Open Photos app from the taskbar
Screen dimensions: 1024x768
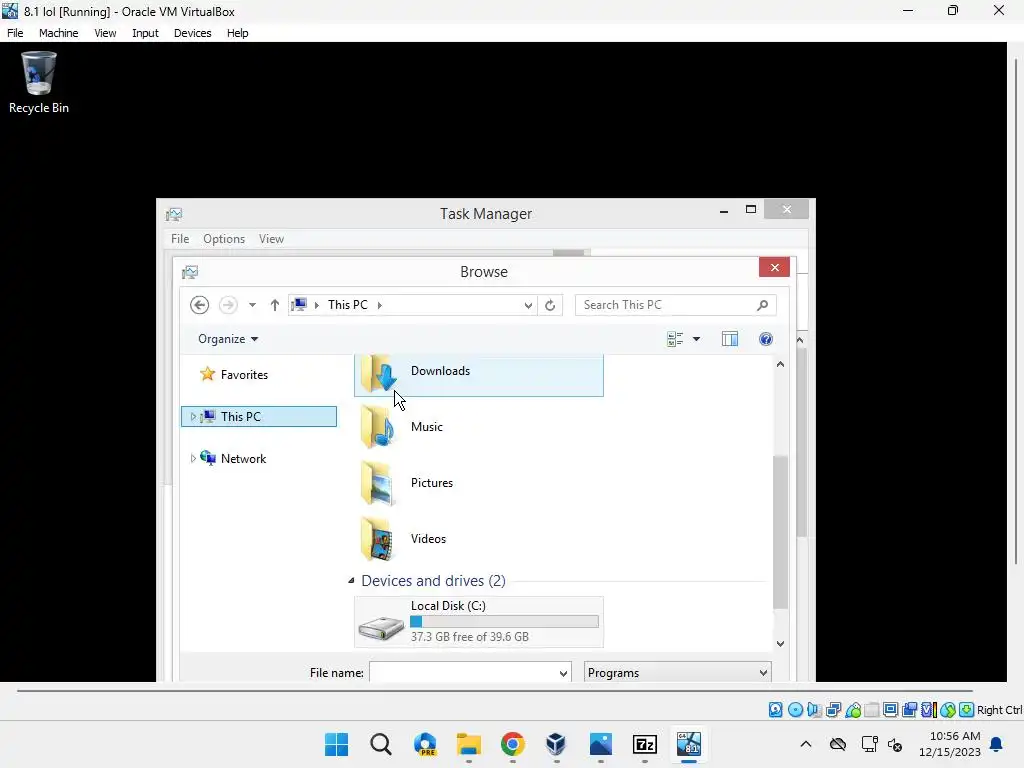[600, 744]
